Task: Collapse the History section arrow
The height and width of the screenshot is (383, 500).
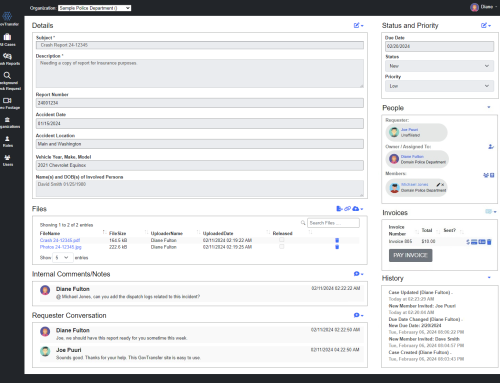Action: point(489,277)
